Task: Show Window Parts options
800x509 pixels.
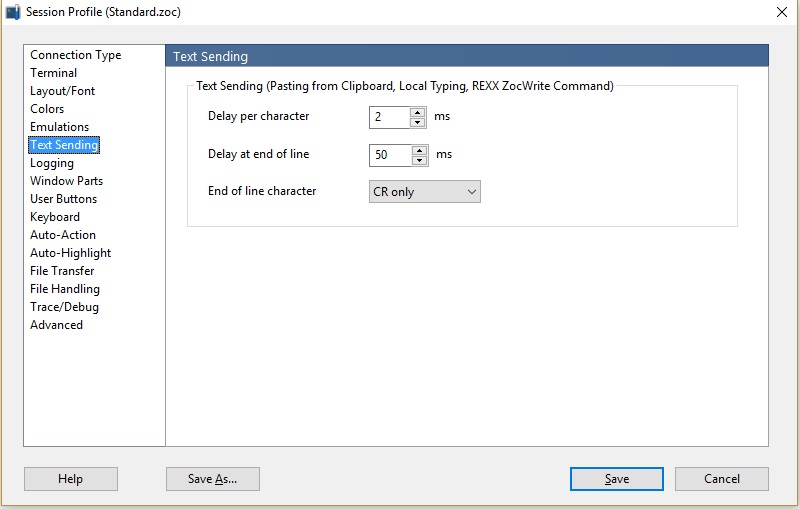Action: tap(66, 181)
